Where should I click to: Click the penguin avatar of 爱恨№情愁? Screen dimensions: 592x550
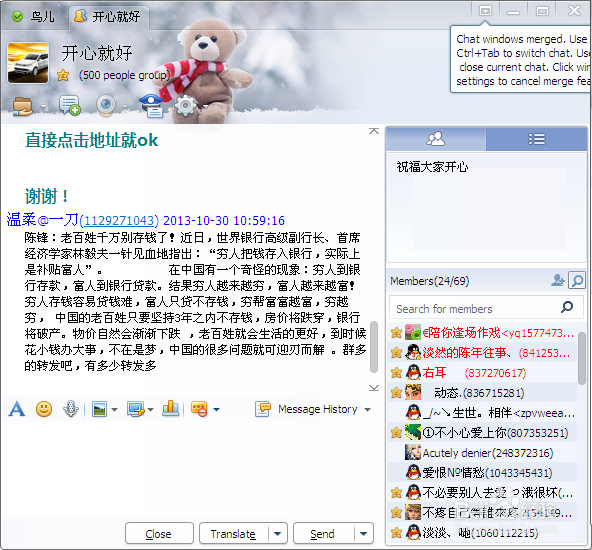(x=413, y=472)
